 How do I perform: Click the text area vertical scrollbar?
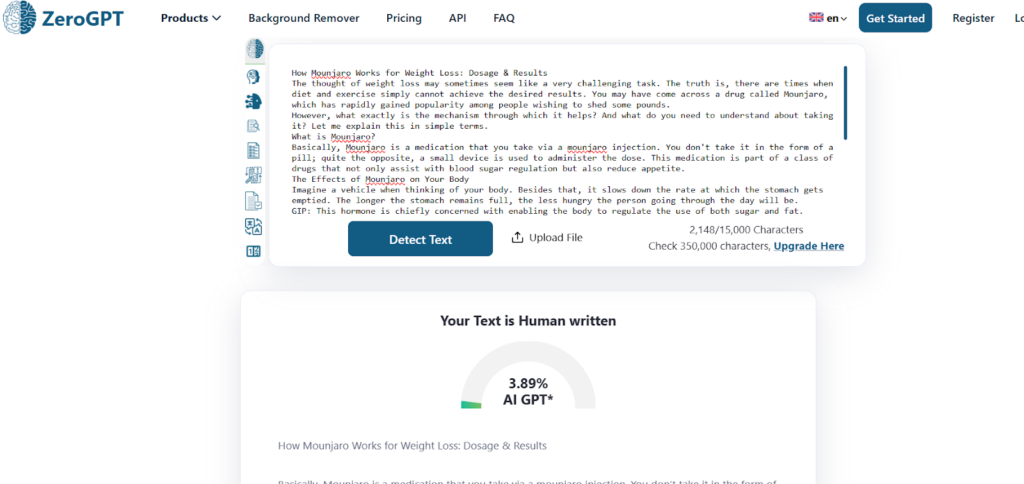pos(845,103)
